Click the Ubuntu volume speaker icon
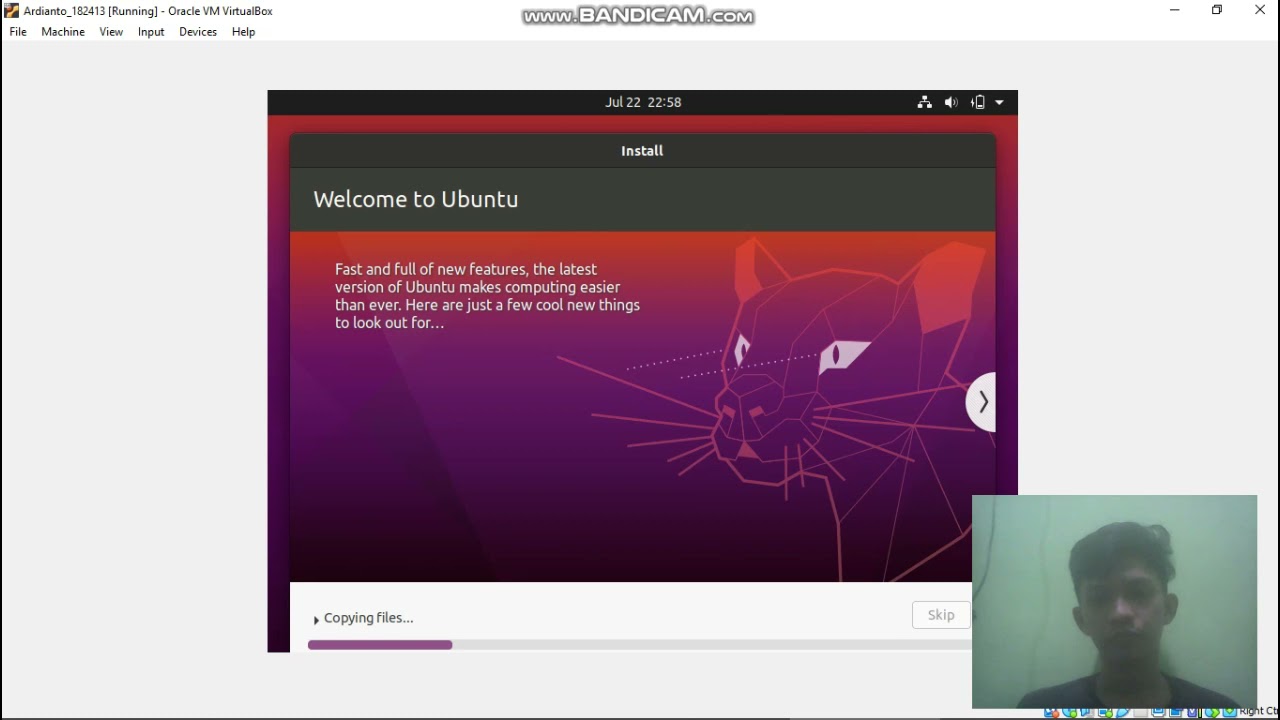The image size is (1280, 720). (x=951, y=102)
